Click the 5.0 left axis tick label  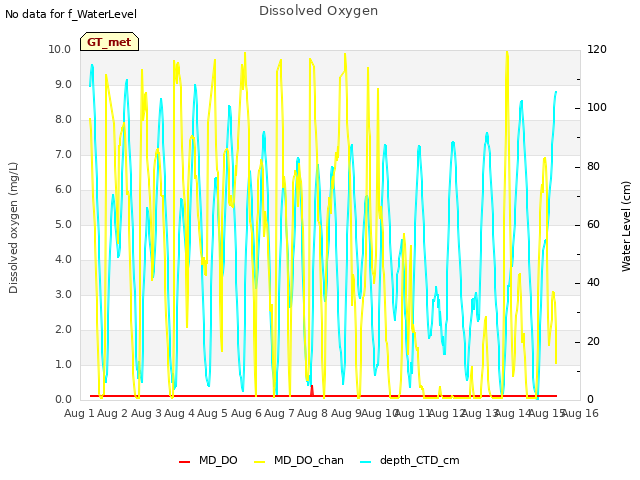[x=63, y=224]
